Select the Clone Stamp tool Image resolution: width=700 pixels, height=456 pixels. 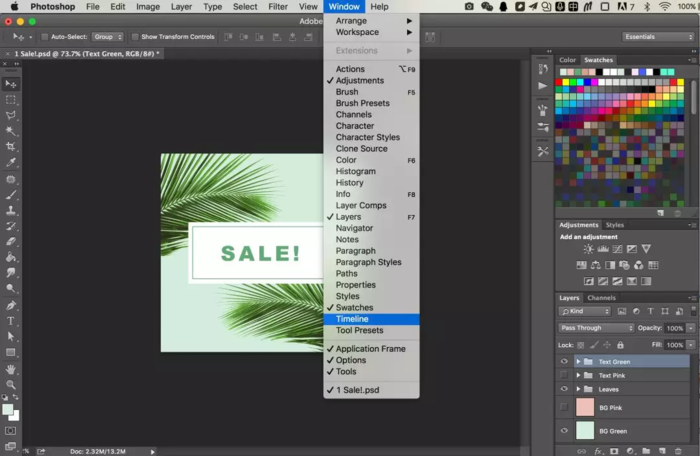click(x=11, y=210)
